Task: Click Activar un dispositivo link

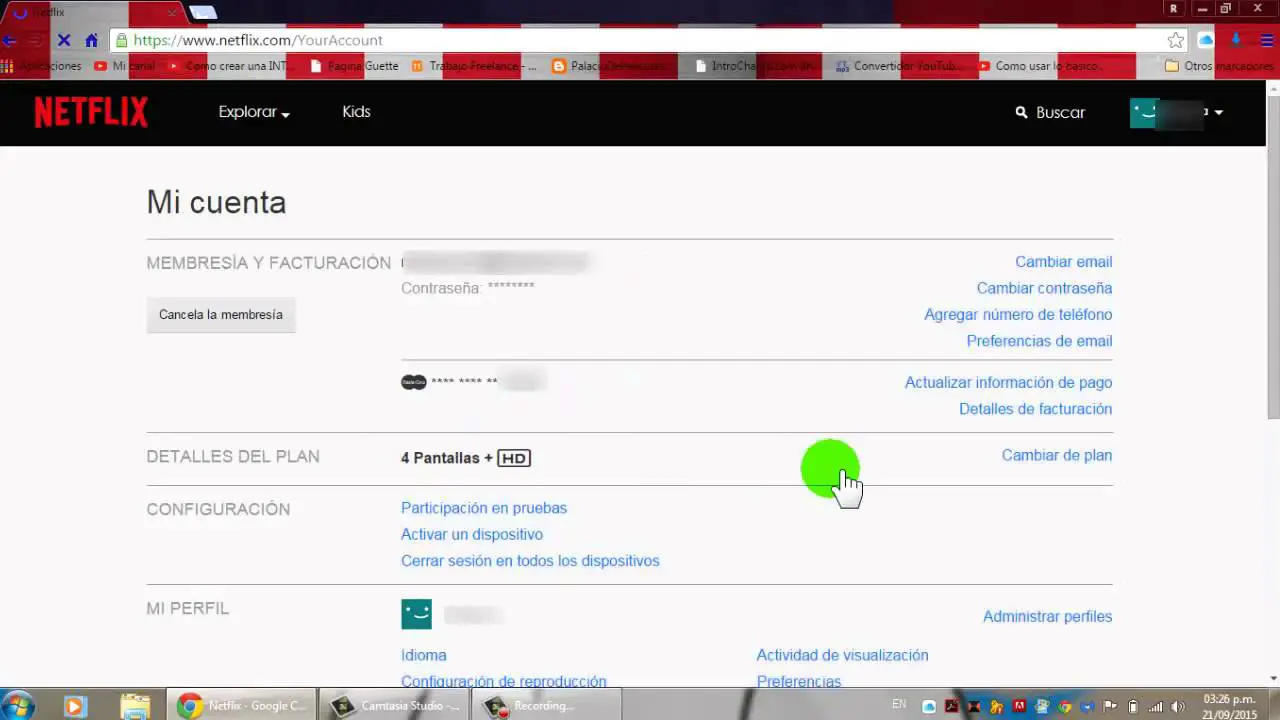Action: (472, 535)
